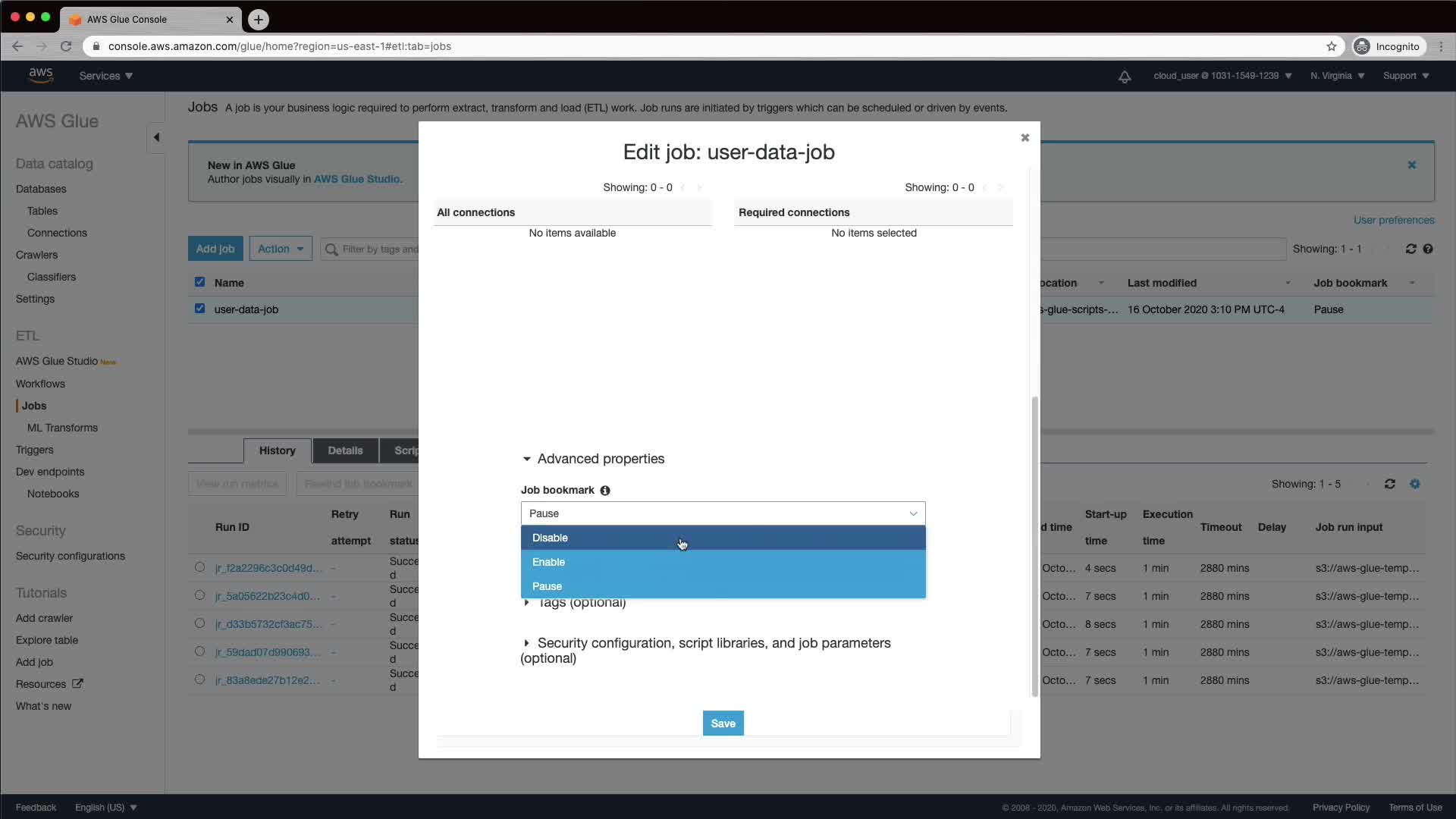This screenshot has height=819, width=1456.
Task: Bookmark this page with star icon
Action: click(1331, 46)
